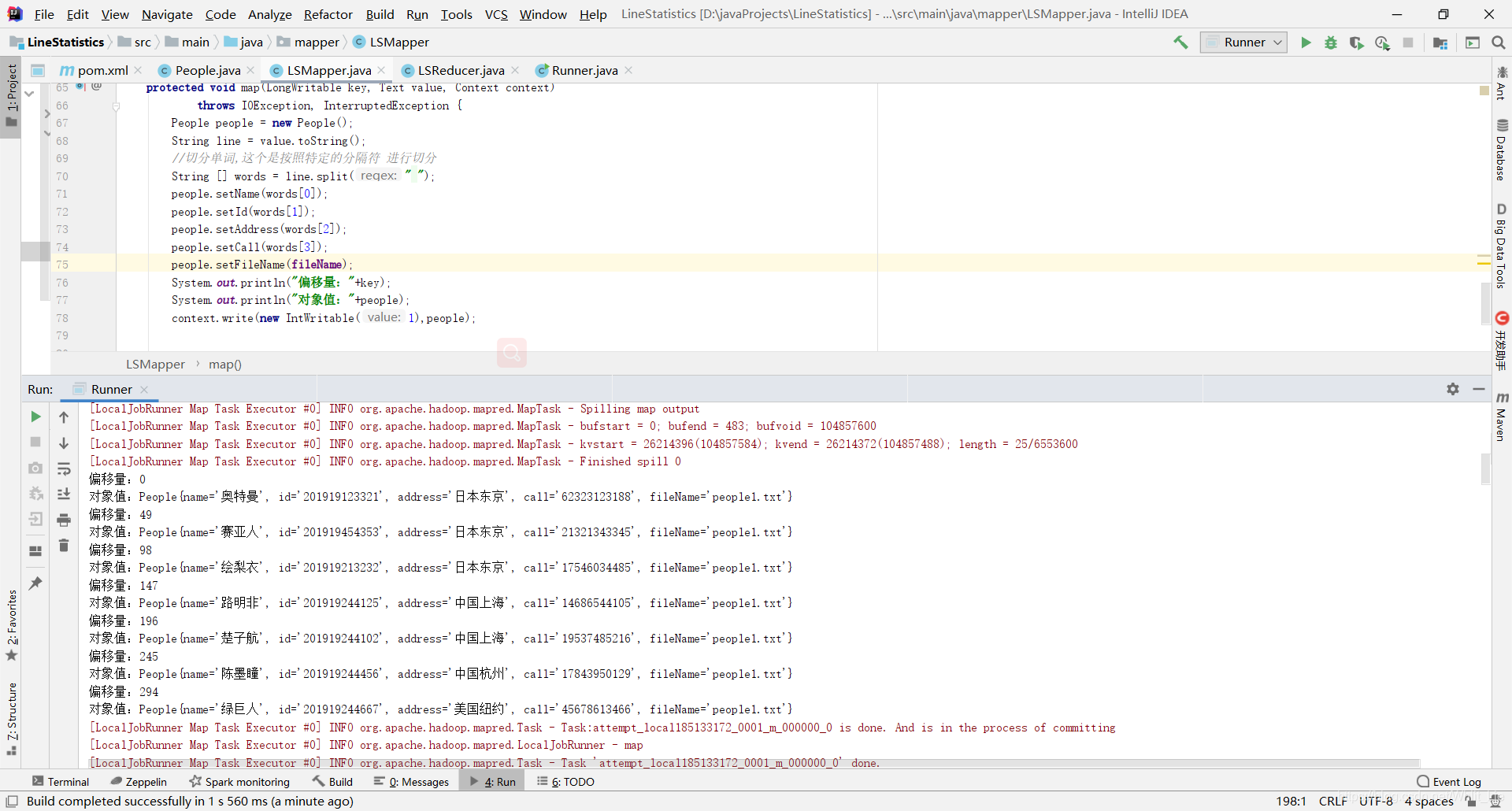Change UTF-8 file encoding in status bar

point(1376,802)
